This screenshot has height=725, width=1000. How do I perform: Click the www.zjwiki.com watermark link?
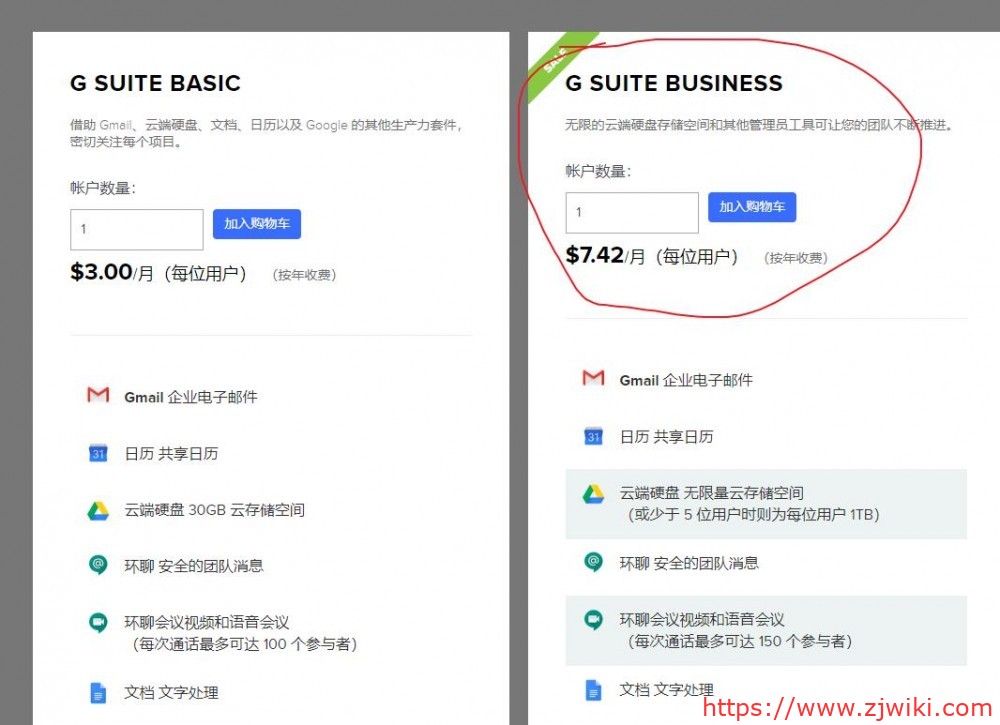(x=846, y=708)
